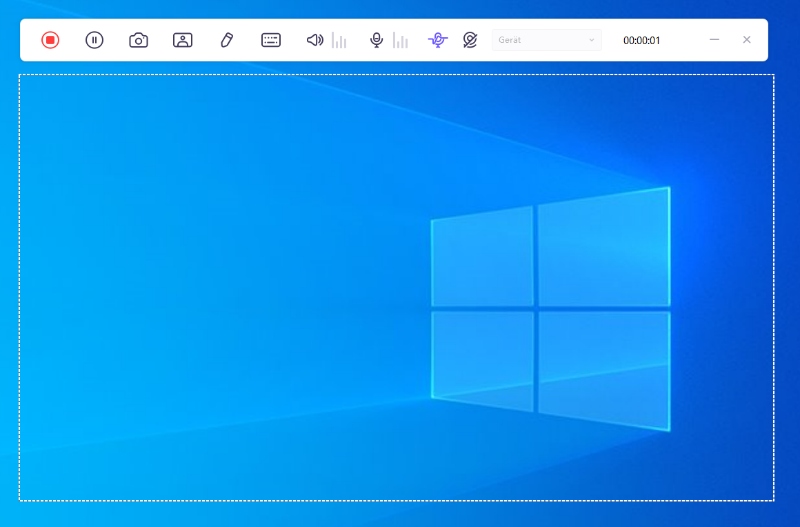Click the bottom-right corner of the recording frame
This screenshot has height=527, width=800.
(x=773, y=499)
